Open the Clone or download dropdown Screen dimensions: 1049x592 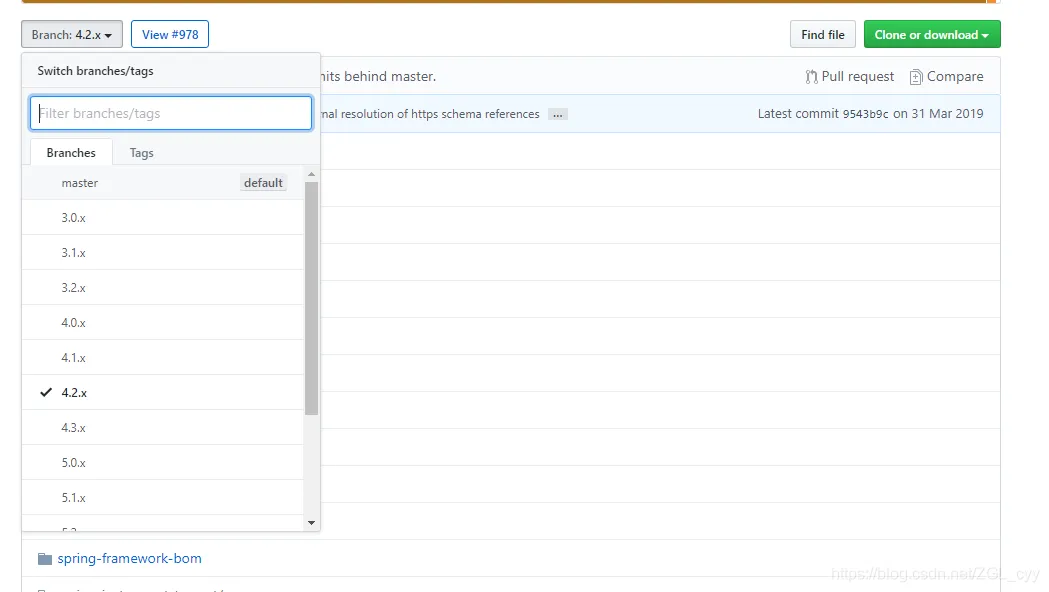(931, 35)
